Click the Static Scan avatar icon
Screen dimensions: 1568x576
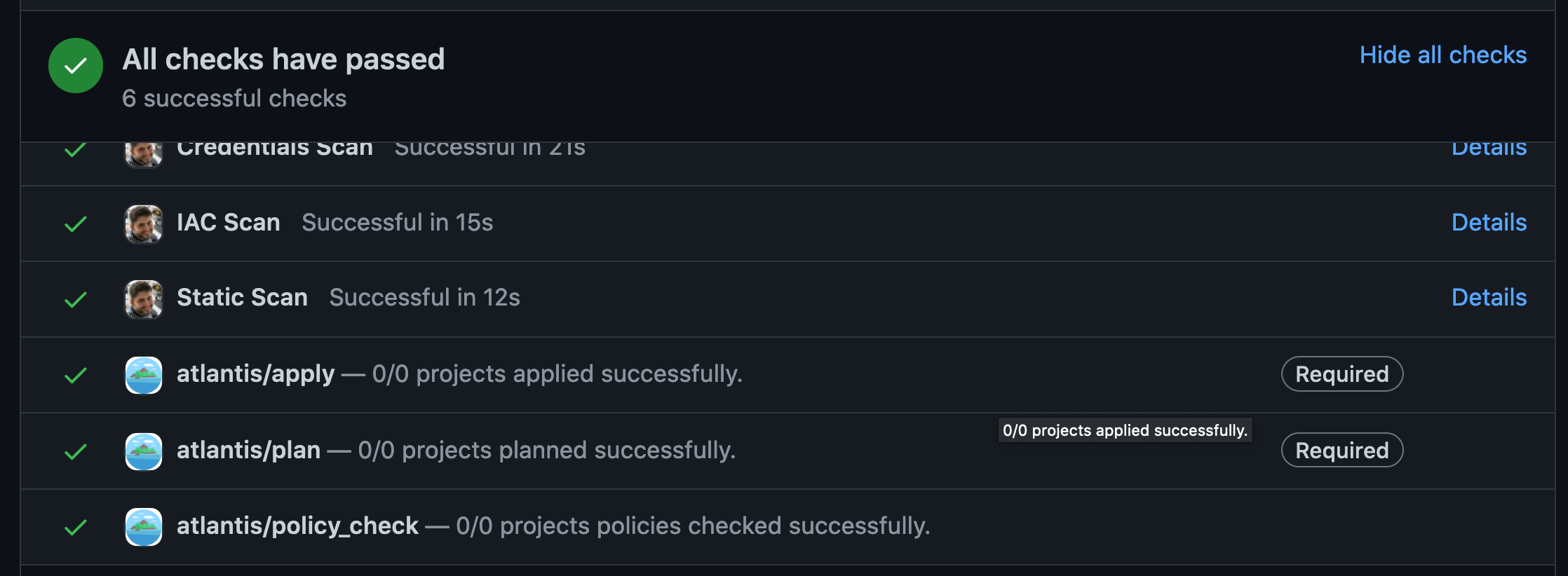click(x=143, y=299)
